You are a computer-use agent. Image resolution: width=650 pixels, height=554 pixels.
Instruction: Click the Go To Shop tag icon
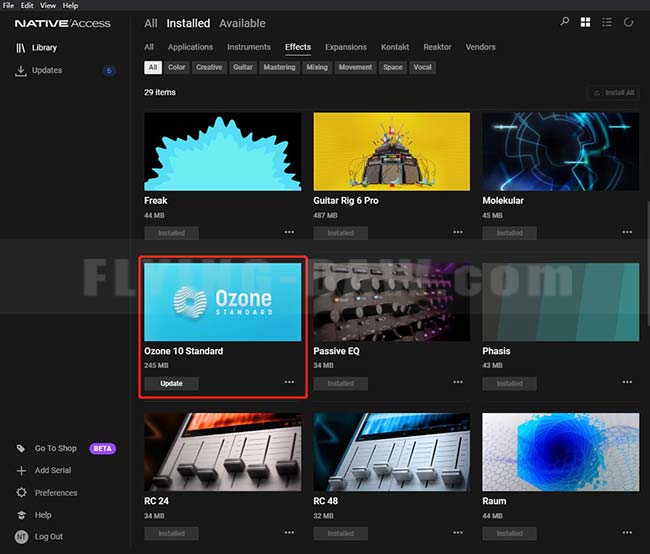[x=21, y=448]
